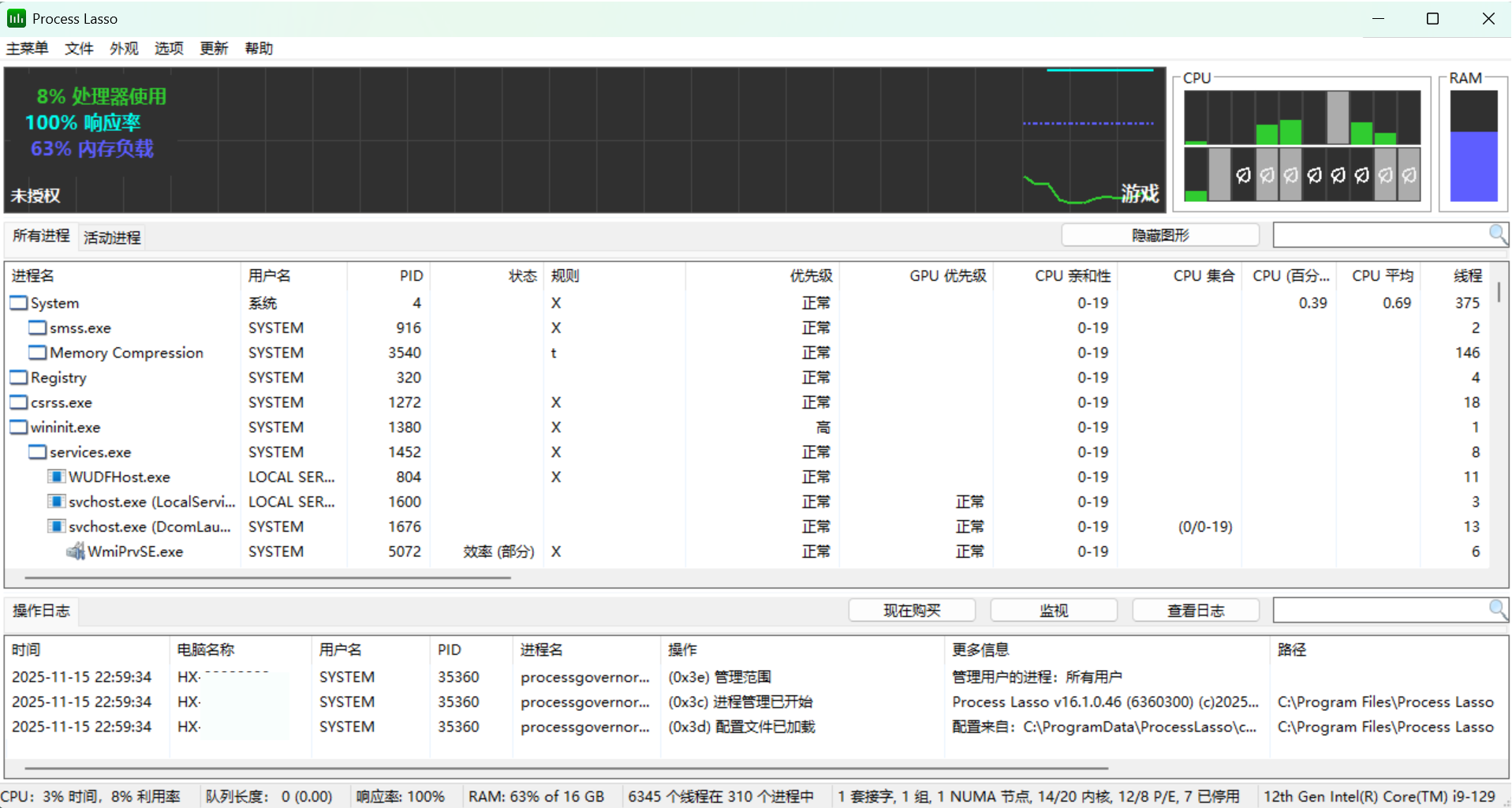The image size is (1512, 808).
Task: Click inside the process search input field
Action: pos(1380,234)
